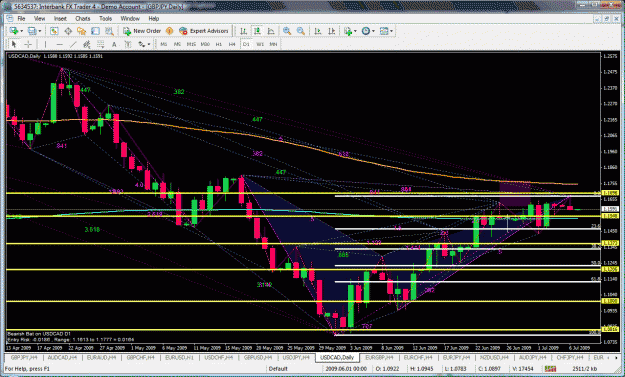
Task: Switch chart to Candlesticks mode
Action: click(257, 31)
